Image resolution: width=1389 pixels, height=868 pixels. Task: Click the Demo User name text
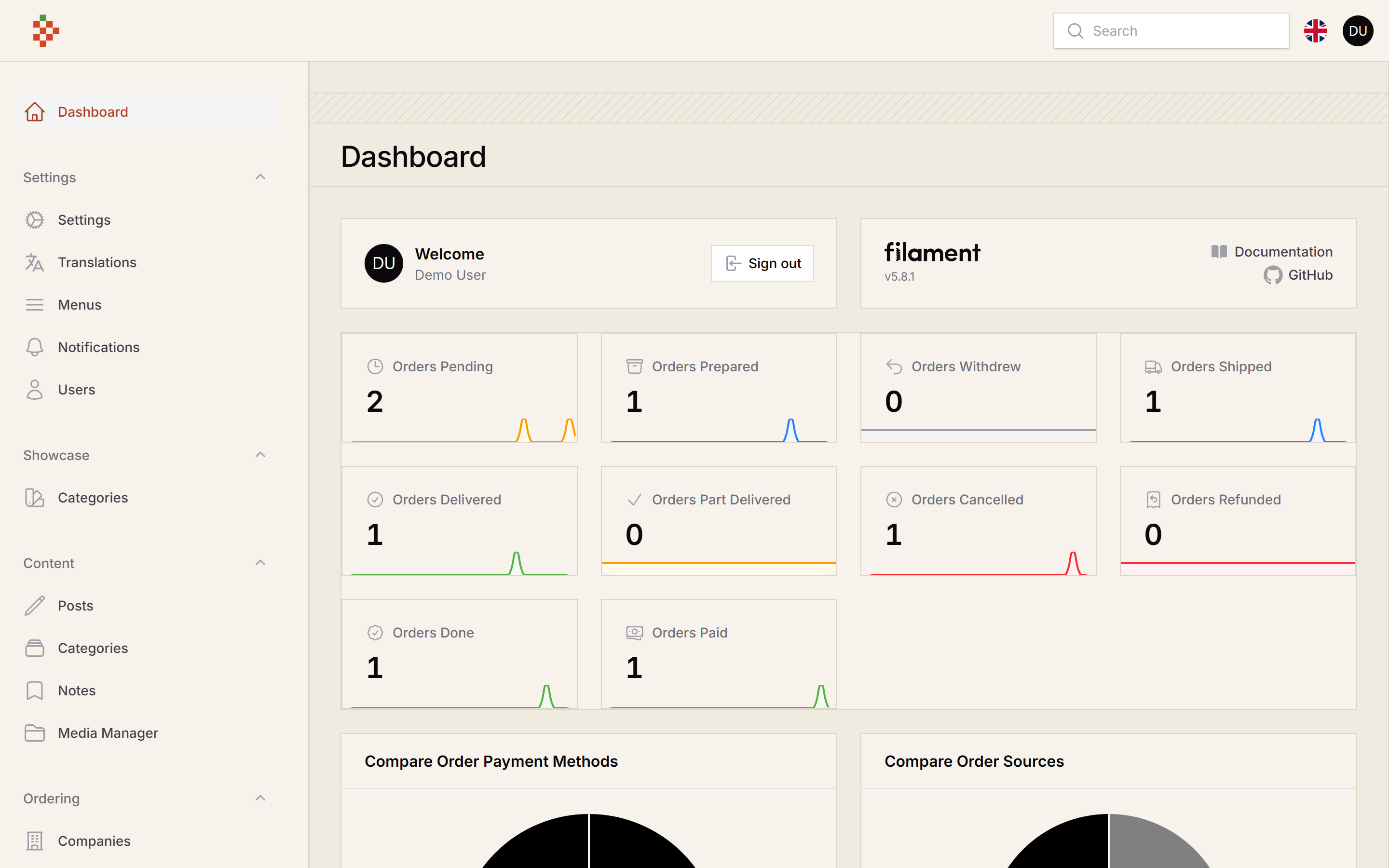tap(450, 275)
